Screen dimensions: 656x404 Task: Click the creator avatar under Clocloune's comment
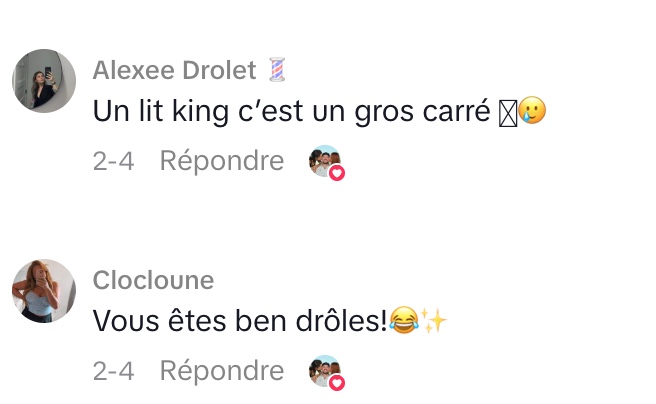coord(323,370)
